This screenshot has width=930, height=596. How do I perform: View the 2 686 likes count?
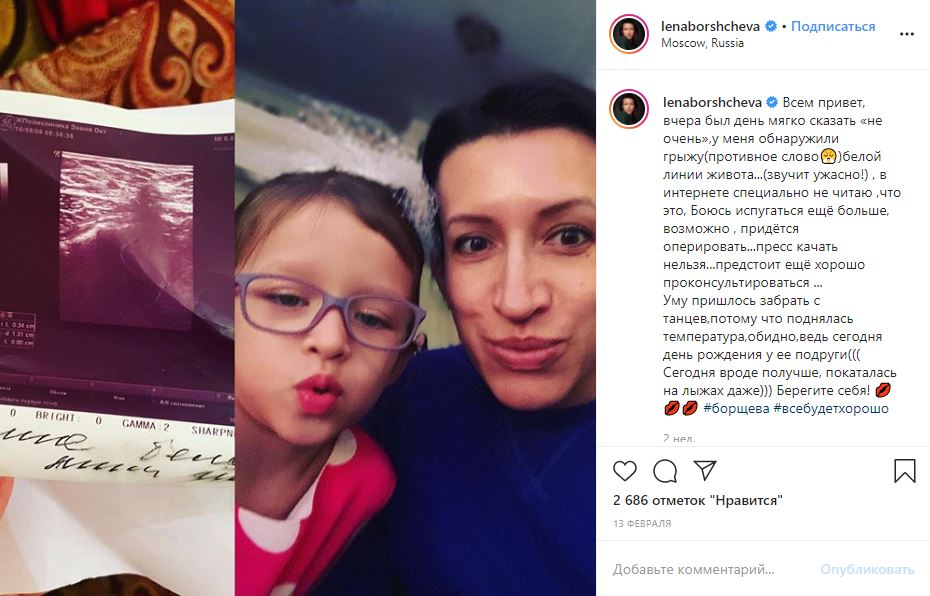tap(698, 500)
